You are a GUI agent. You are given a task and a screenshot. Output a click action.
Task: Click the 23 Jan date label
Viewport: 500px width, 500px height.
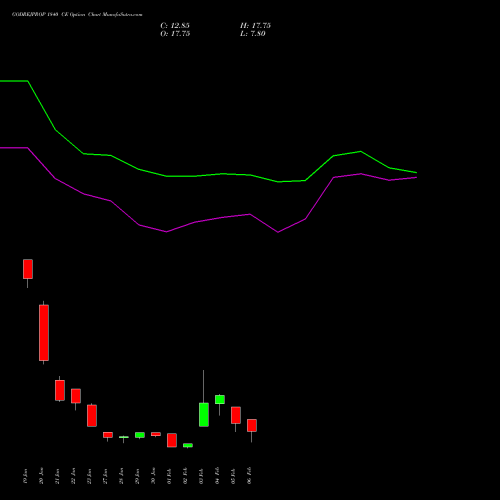90,476
